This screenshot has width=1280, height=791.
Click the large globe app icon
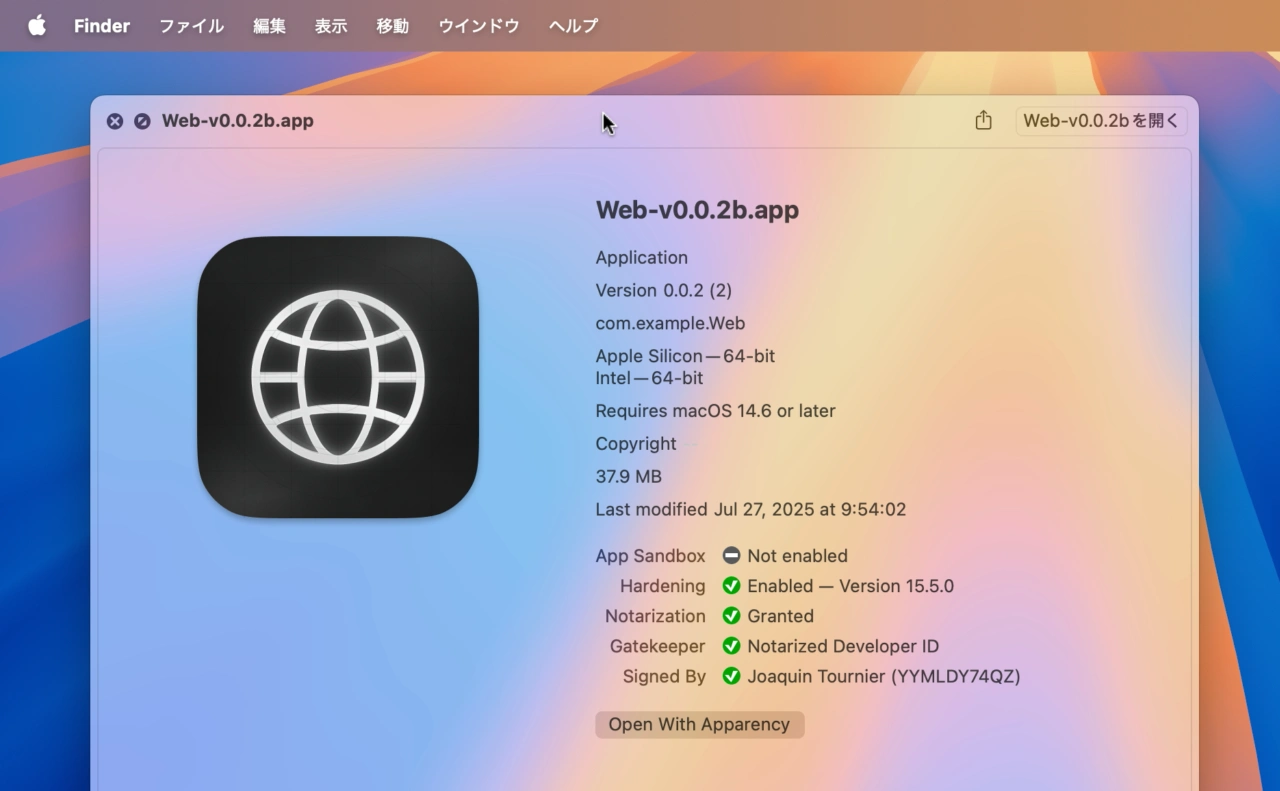pyautogui.click(x=338, y=377)
